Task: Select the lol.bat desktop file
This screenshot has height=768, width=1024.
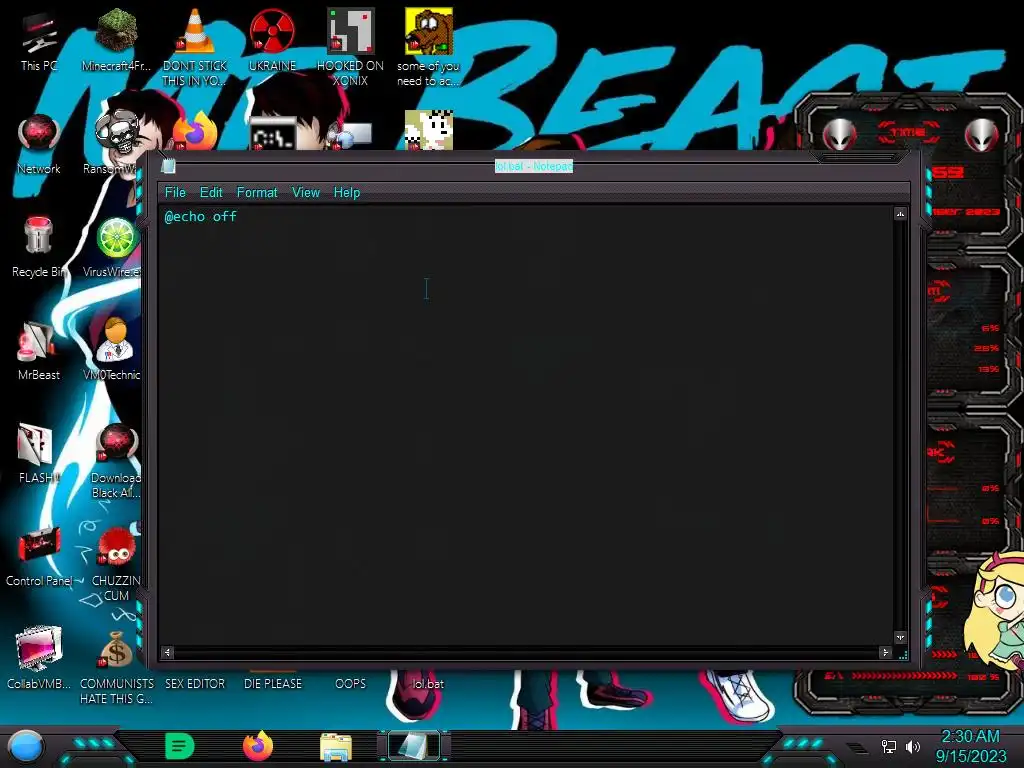Action: [428, 684]
